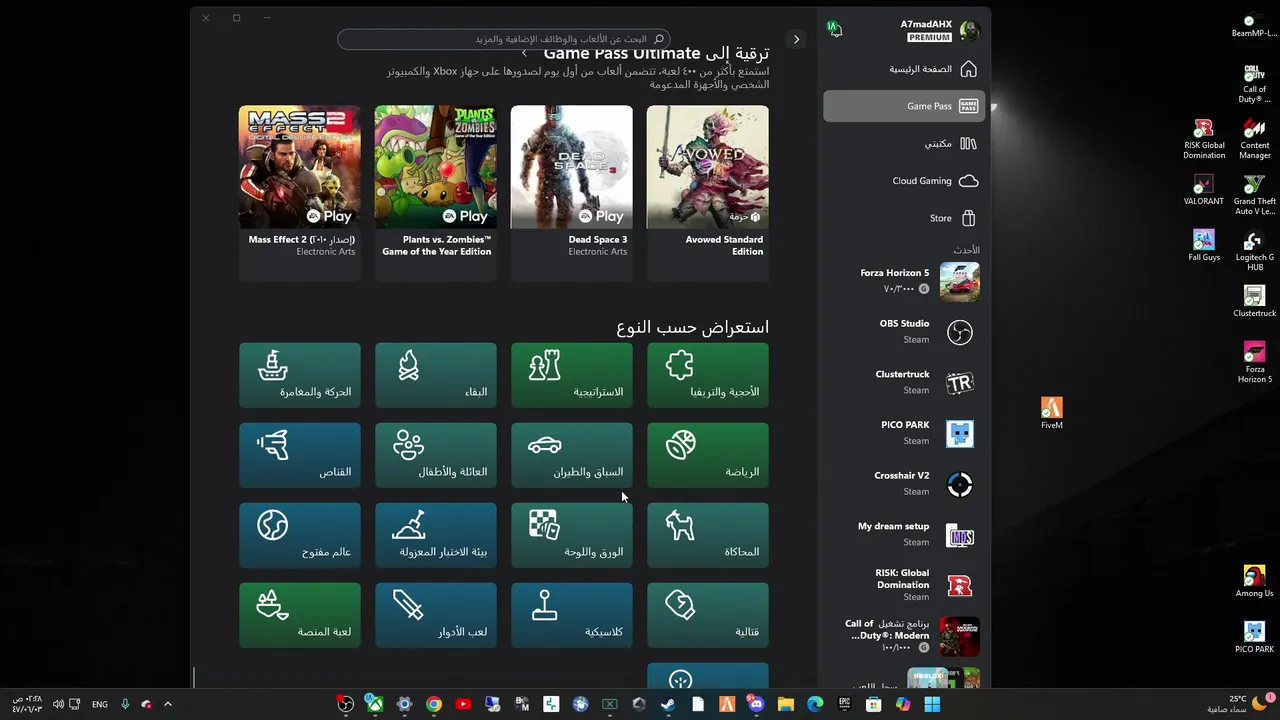Browse the Shooter (القناص) genre tile
The image size is (1280, 720).
click(300, 455)
